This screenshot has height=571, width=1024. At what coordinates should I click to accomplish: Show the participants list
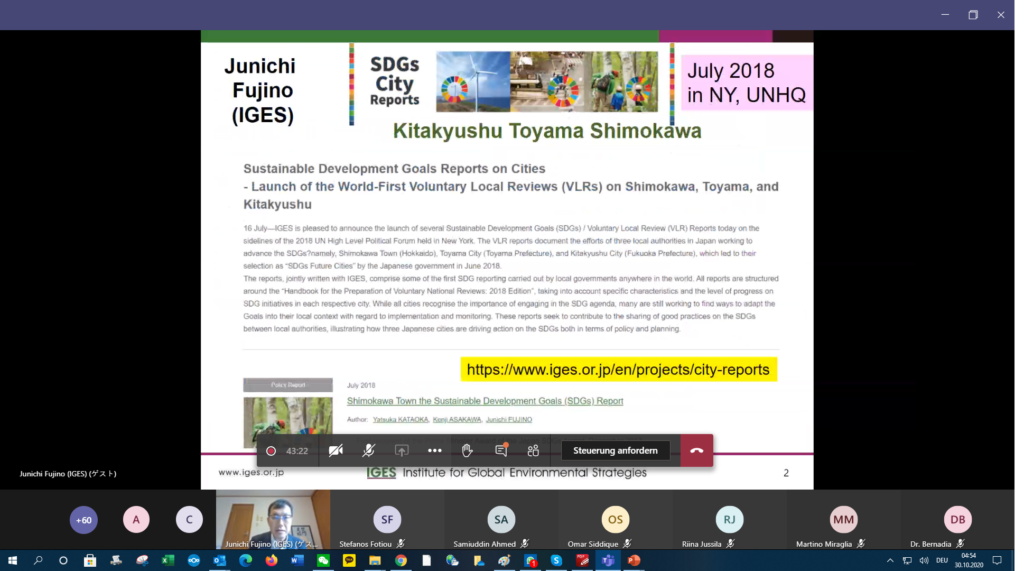click(x=533, y=451)
